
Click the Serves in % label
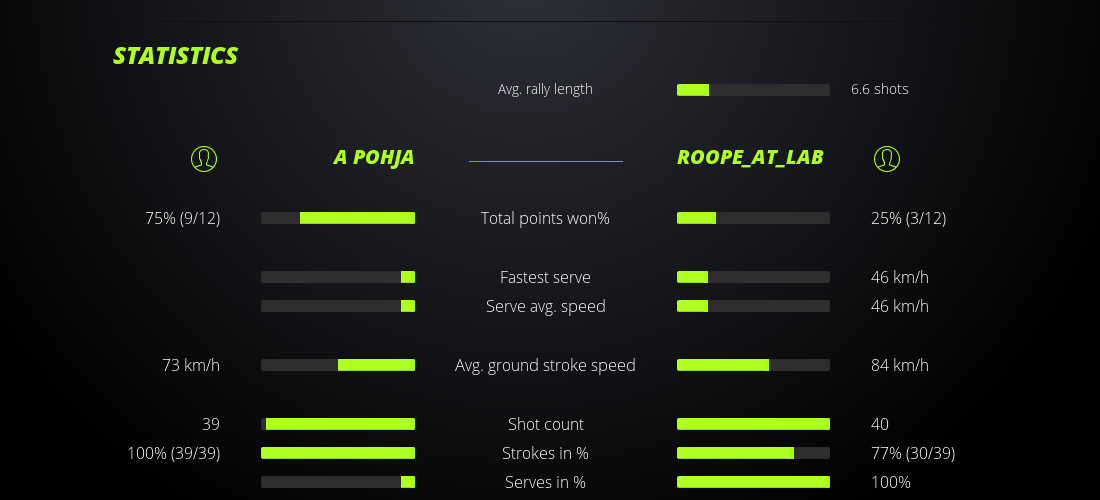coord(545,482)
